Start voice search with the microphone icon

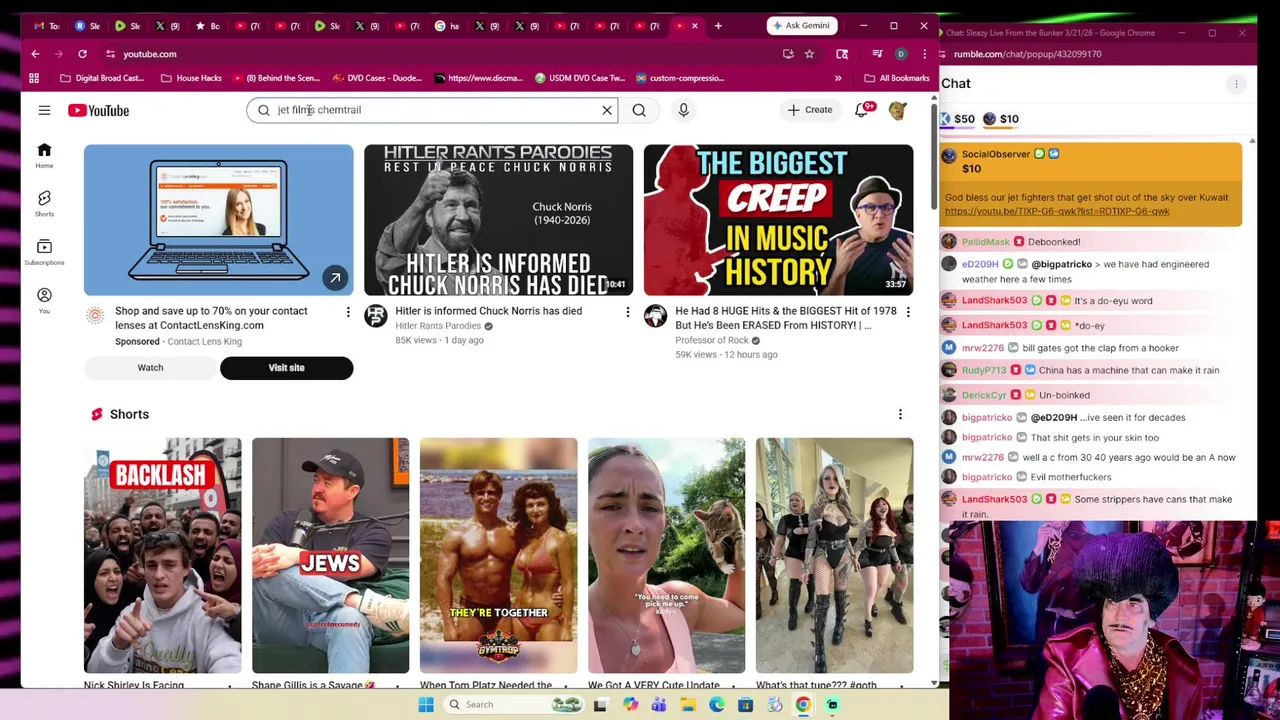[x=683, y=110]
